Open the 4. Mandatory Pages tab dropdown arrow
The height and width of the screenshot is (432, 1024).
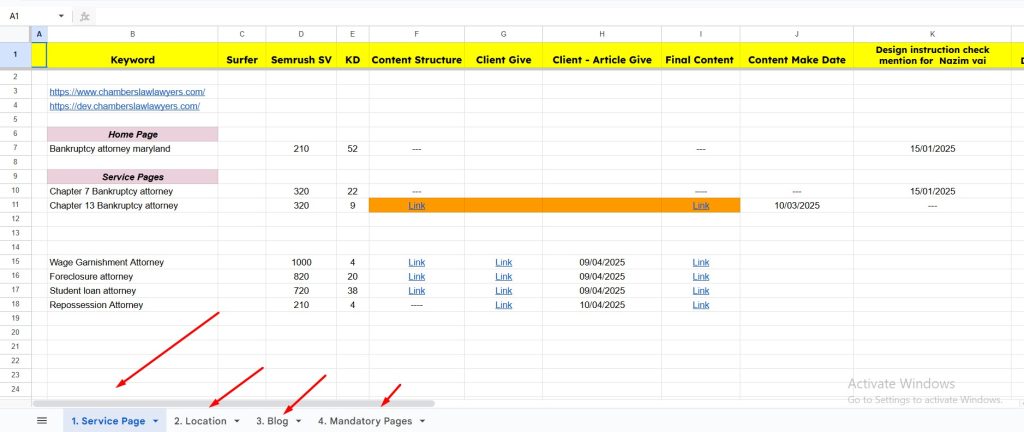click(423, 421)
